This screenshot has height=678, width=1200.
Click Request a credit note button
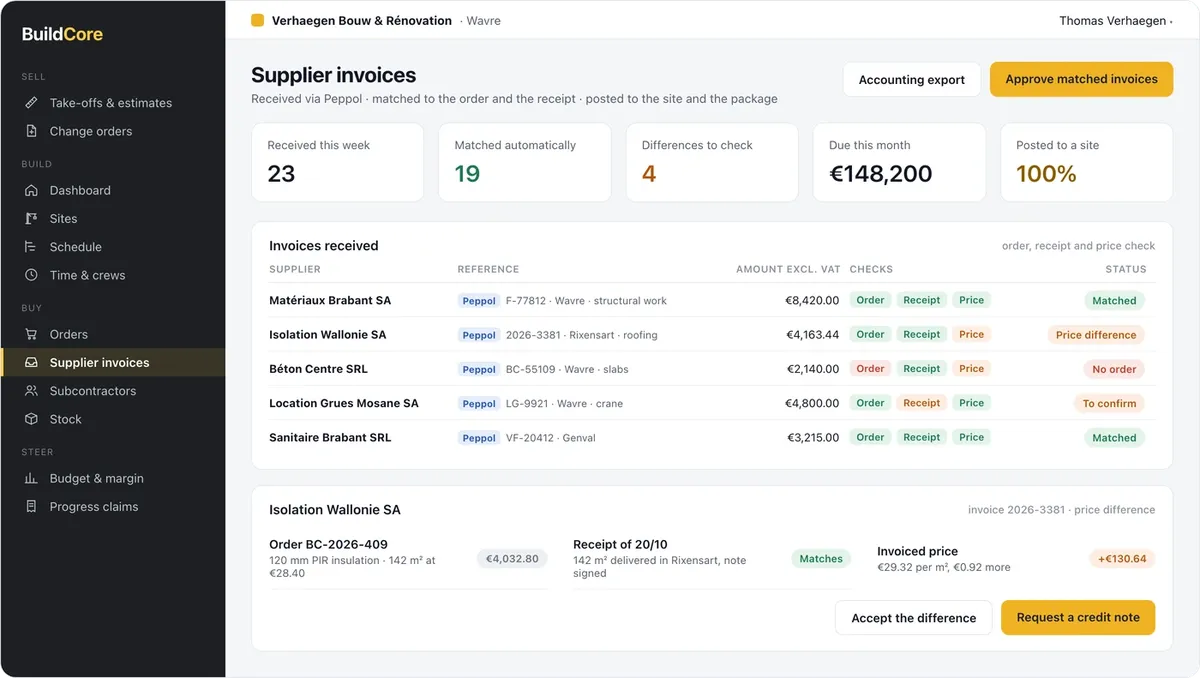(1078, 618)
